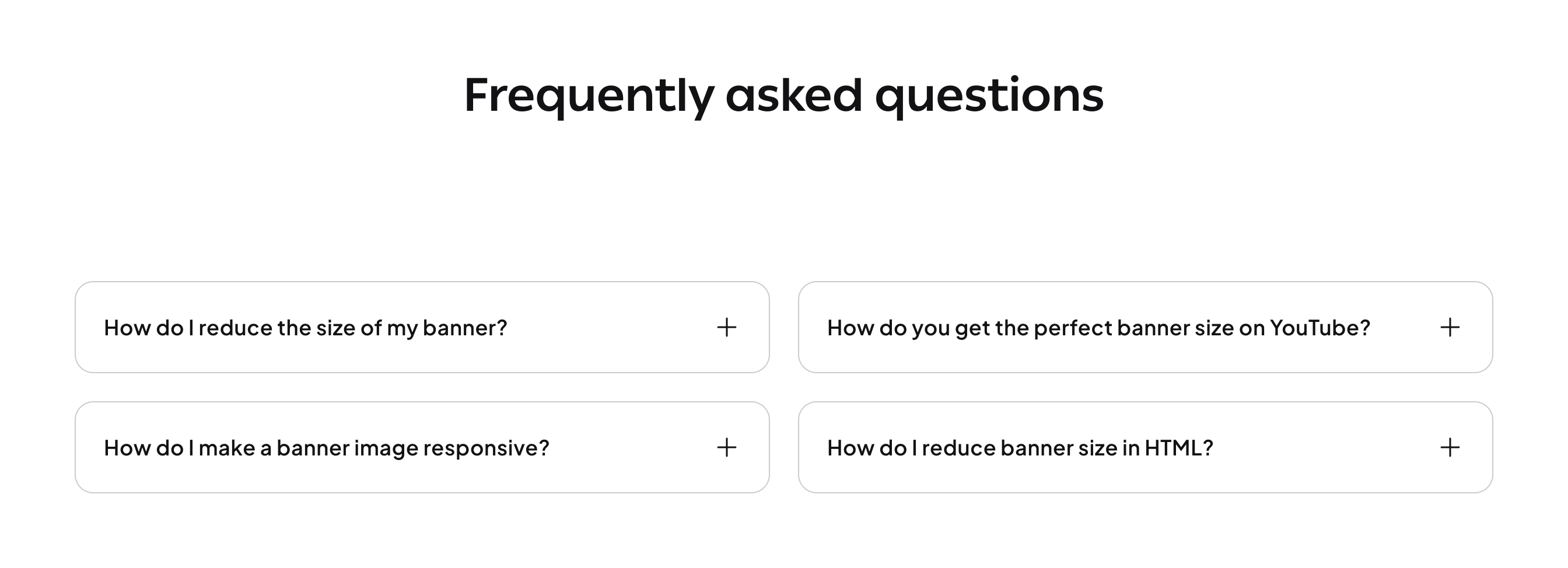Viewport: 1568px width, 568px height.
Task: Click the text "How do I reduce banner size in HTML?"
Action: [1020, 447]
